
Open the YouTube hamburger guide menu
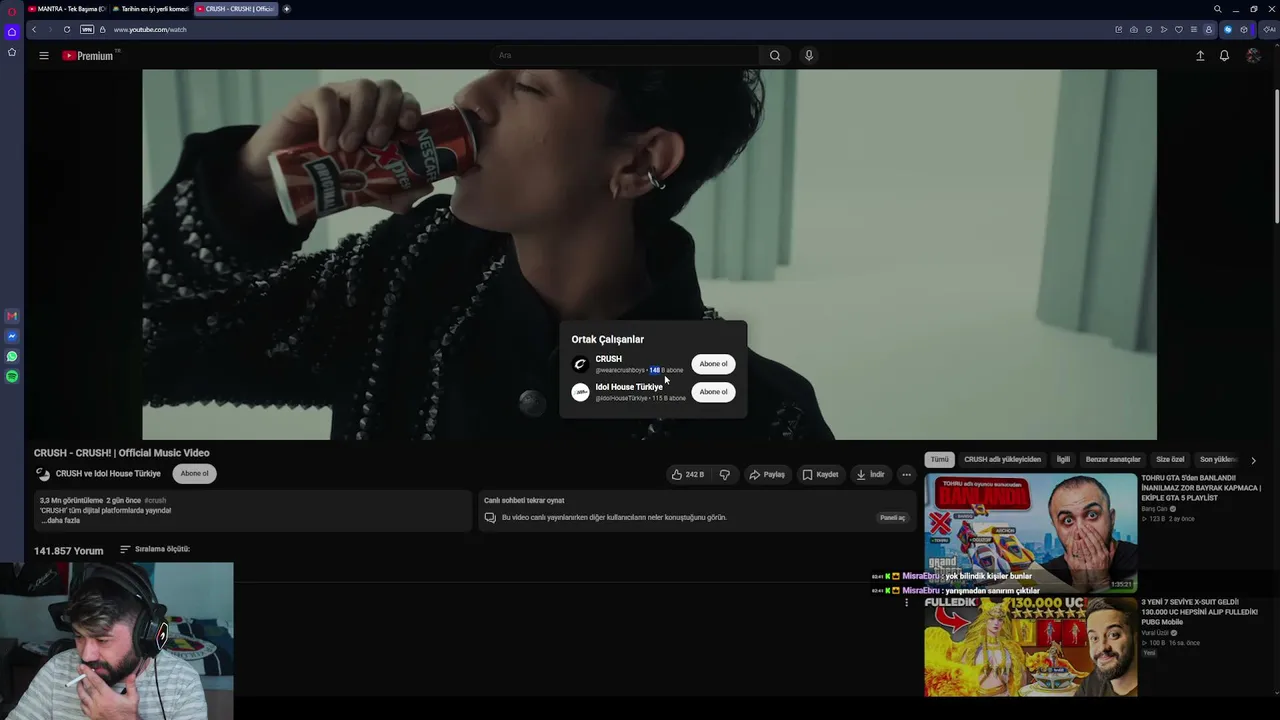pyautogui.click(x=44, y=56)
